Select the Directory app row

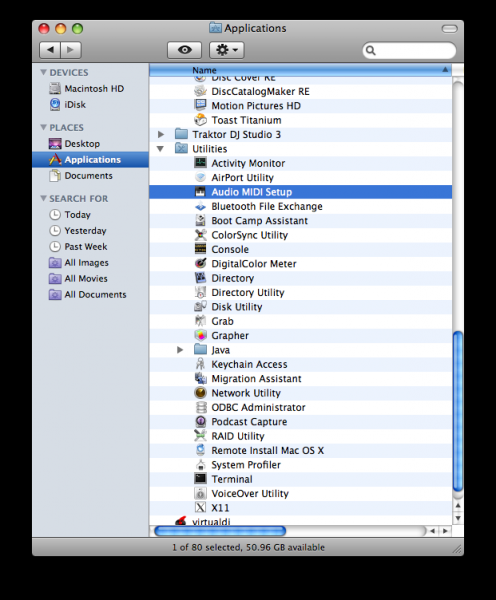point(300,278)
